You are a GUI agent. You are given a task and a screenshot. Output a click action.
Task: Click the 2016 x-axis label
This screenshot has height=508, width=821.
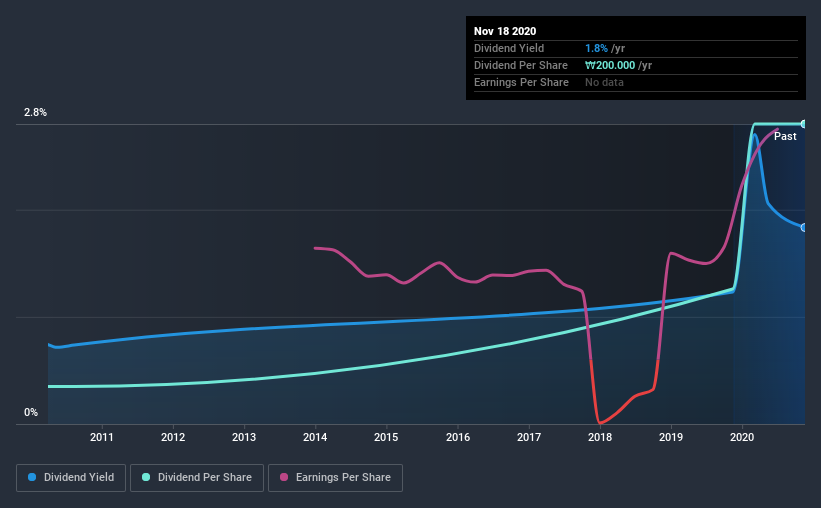[458, 437]
